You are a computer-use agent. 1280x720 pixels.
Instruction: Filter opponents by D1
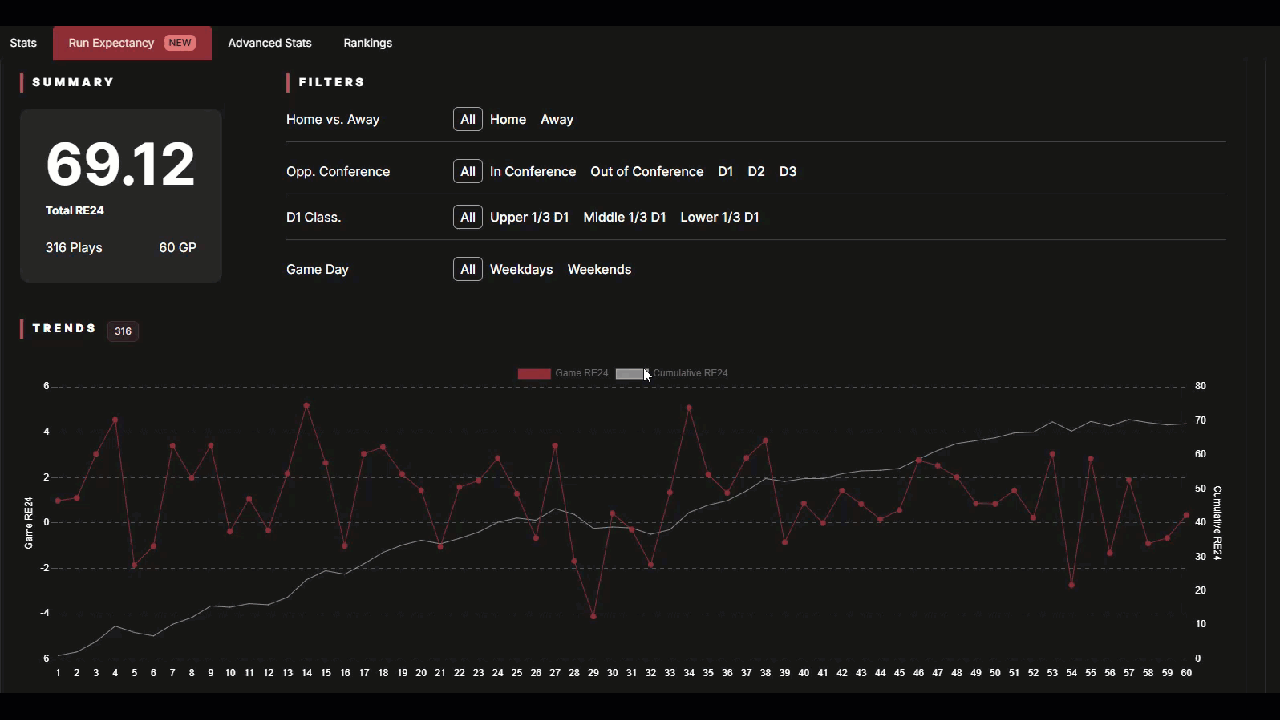pyautogui.click(x=725, y=171)
